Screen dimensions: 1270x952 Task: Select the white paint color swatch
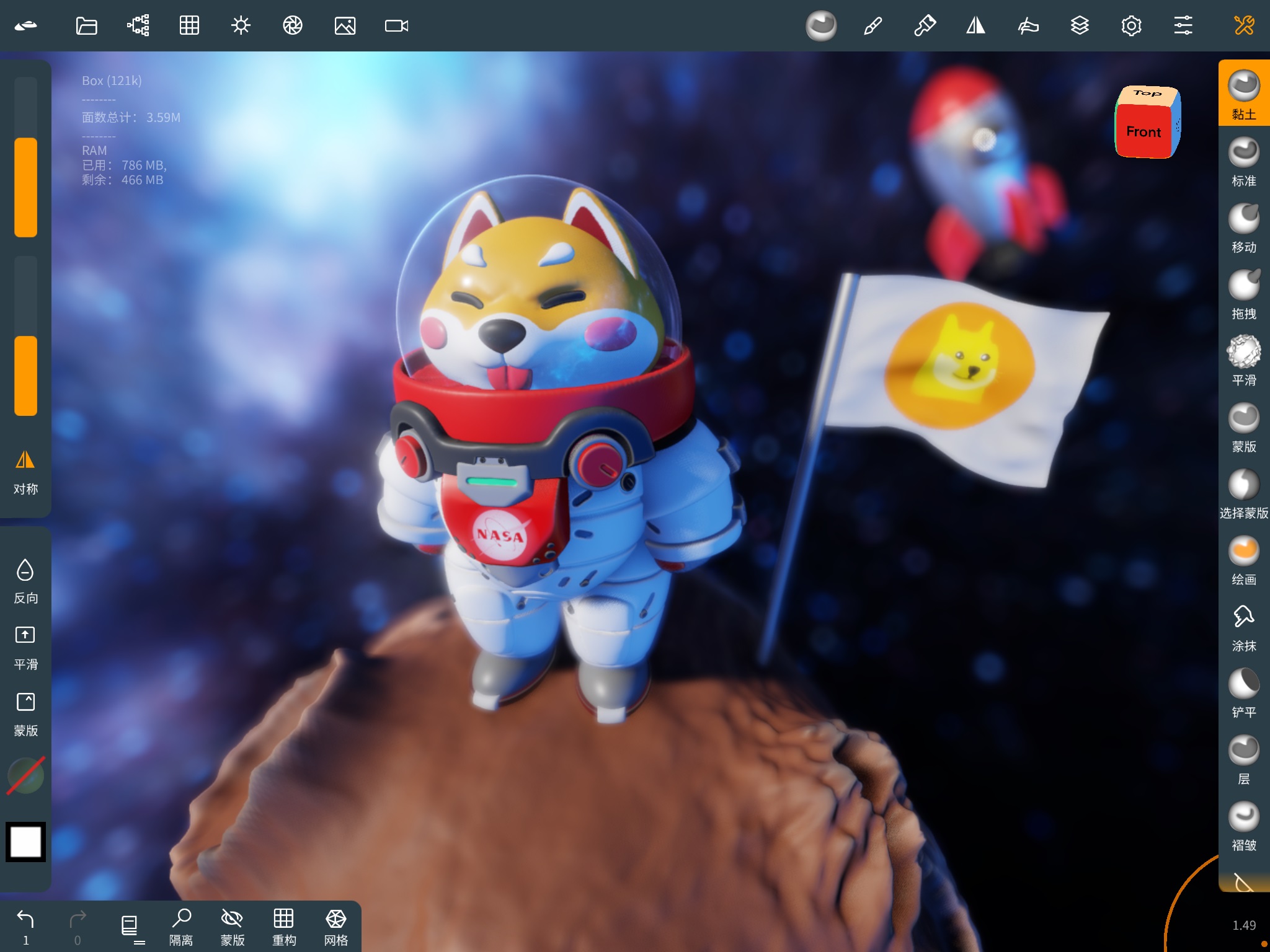(x=25, y=842)
